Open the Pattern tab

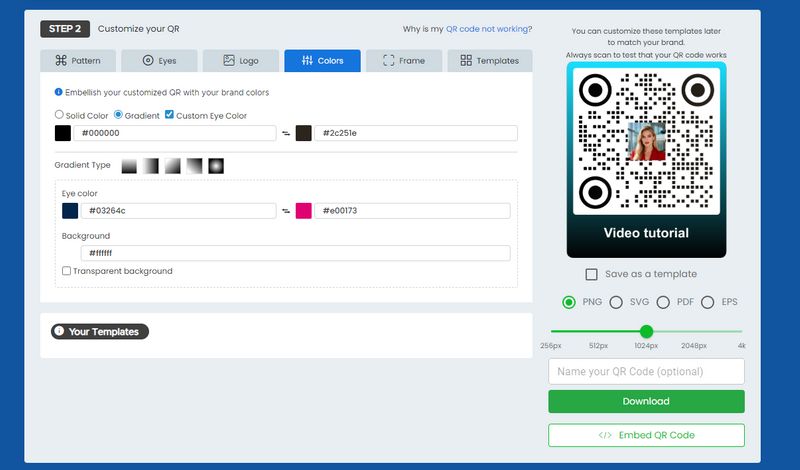[x=78, y=61]
